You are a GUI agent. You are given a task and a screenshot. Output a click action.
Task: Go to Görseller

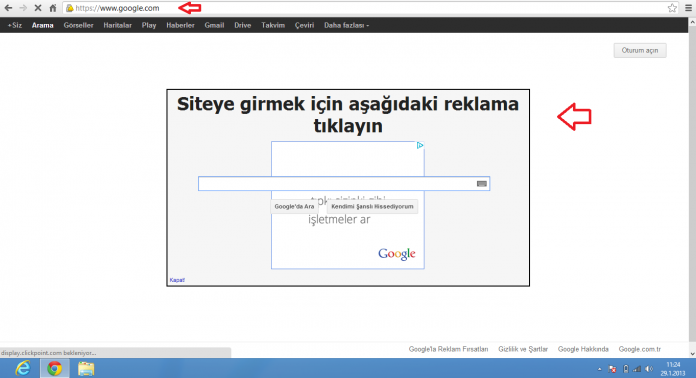(x=78, y=25)
